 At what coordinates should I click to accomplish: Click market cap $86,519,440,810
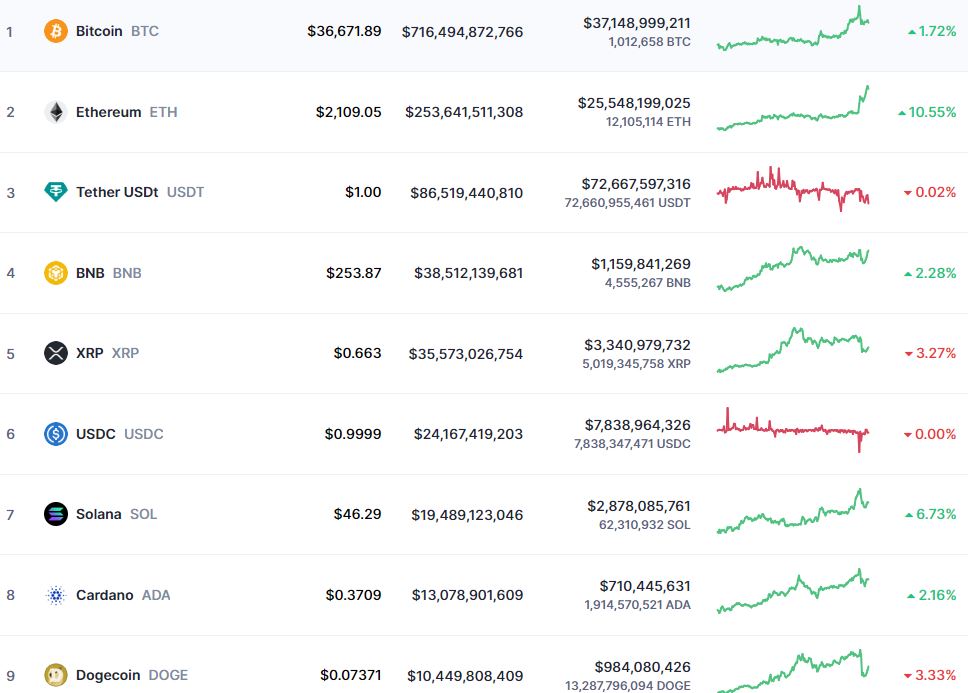(x=467, y=193)
